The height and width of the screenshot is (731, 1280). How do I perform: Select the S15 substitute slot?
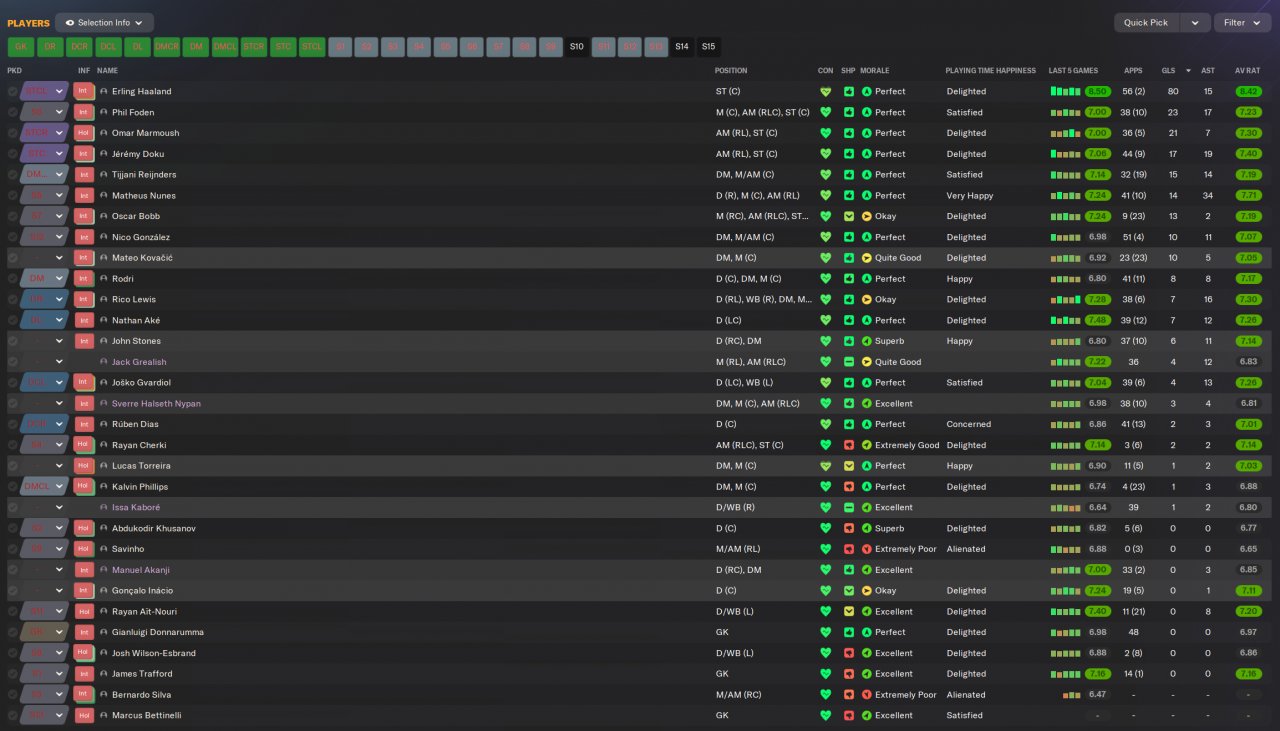[x=708, y=47]
